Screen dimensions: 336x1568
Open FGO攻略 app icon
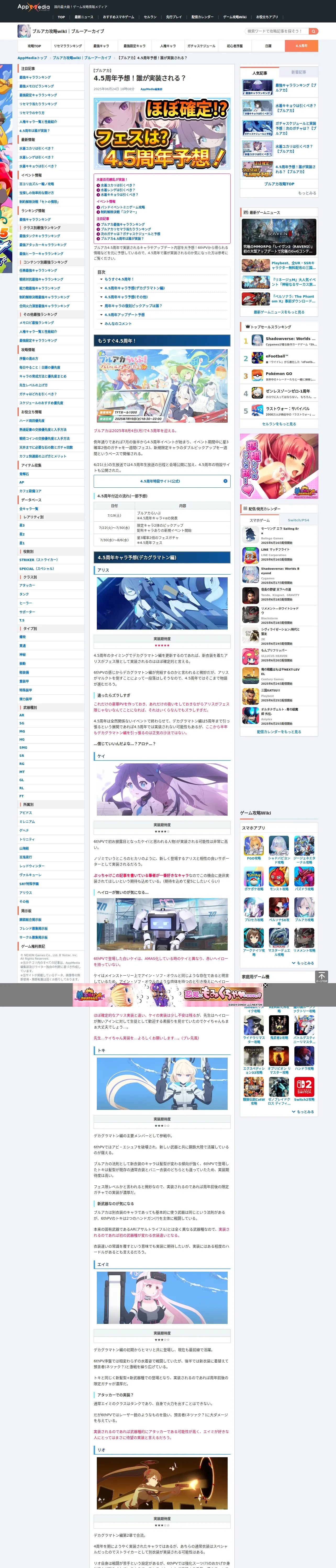254,845
